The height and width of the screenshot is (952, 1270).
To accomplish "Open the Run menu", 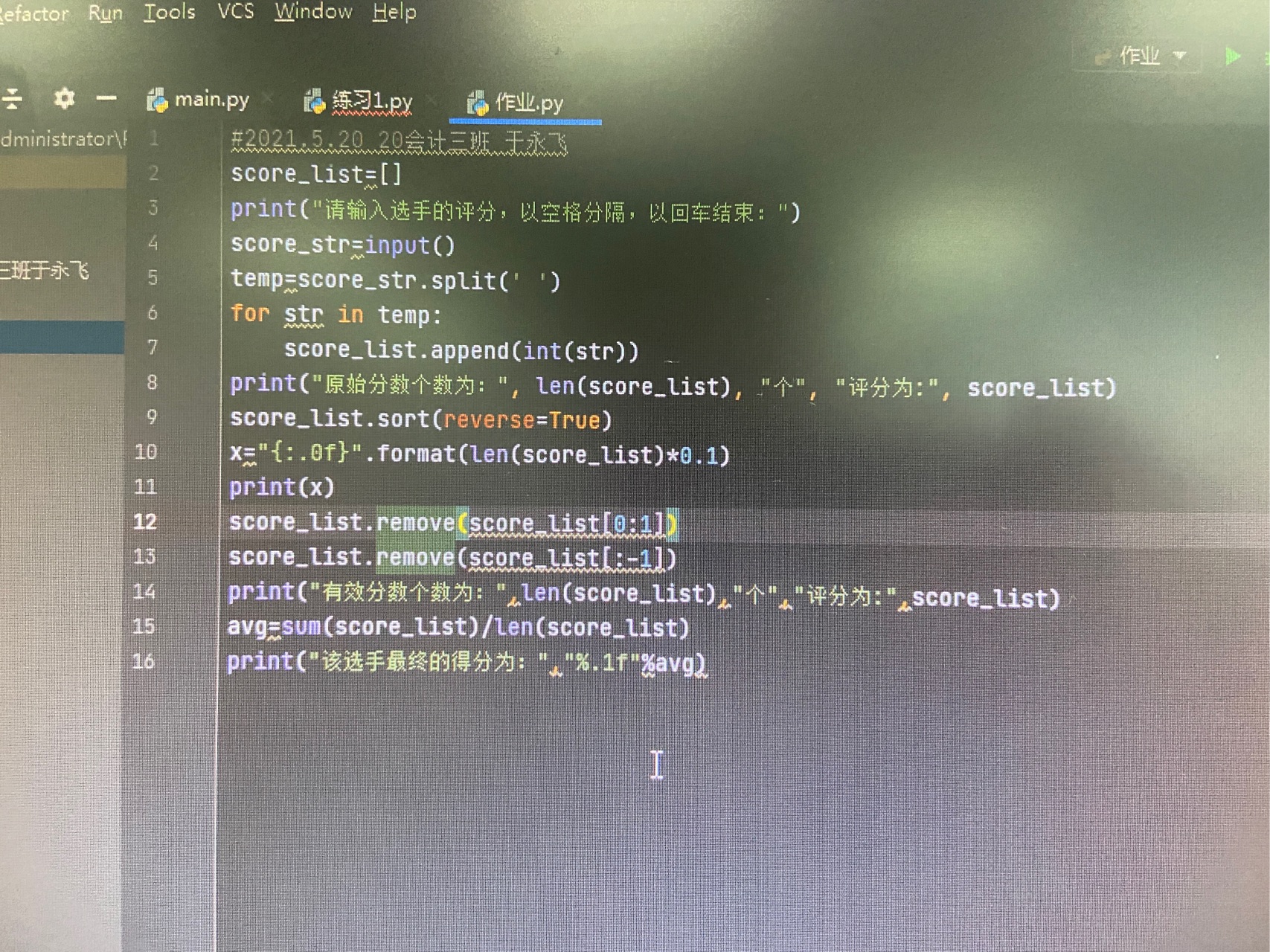I will click(105, 13).
